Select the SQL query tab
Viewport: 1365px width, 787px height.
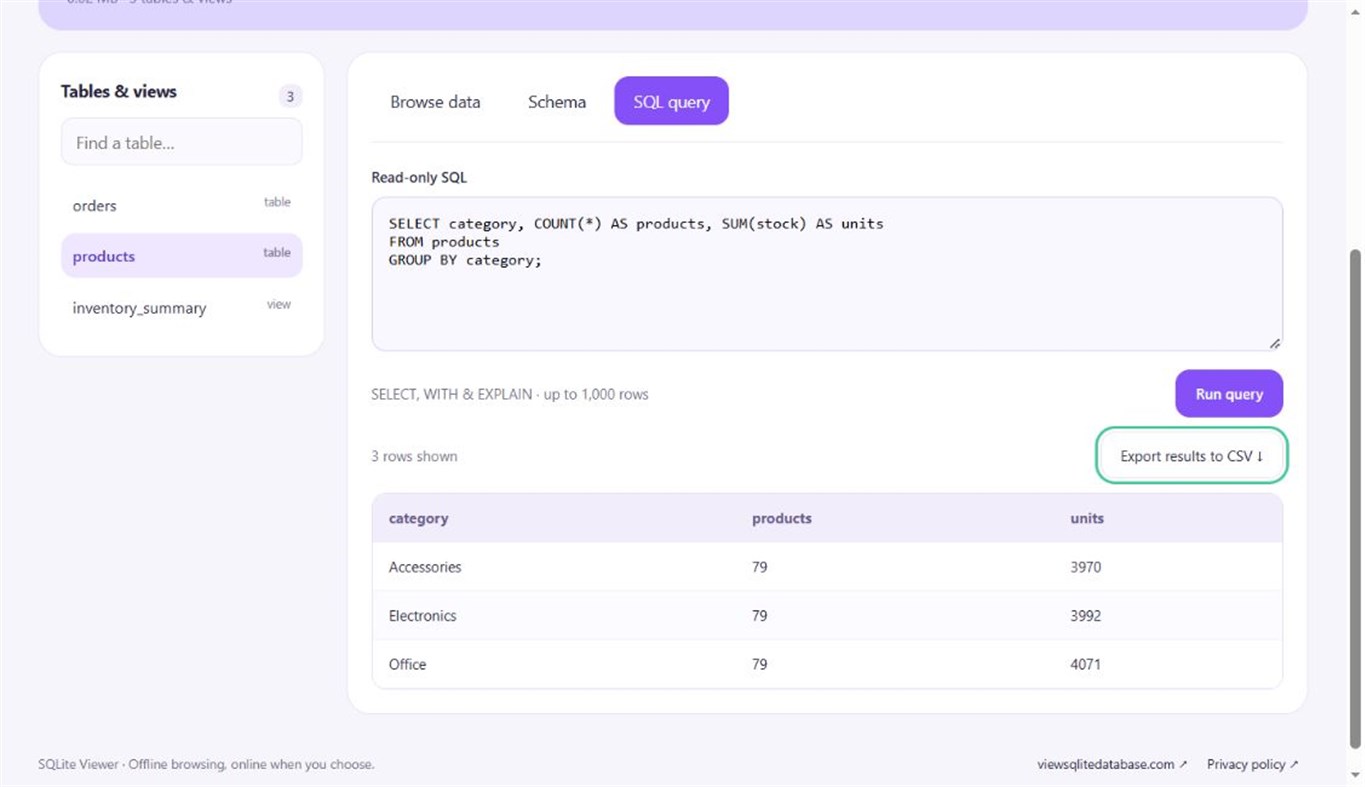coord(671,102)
